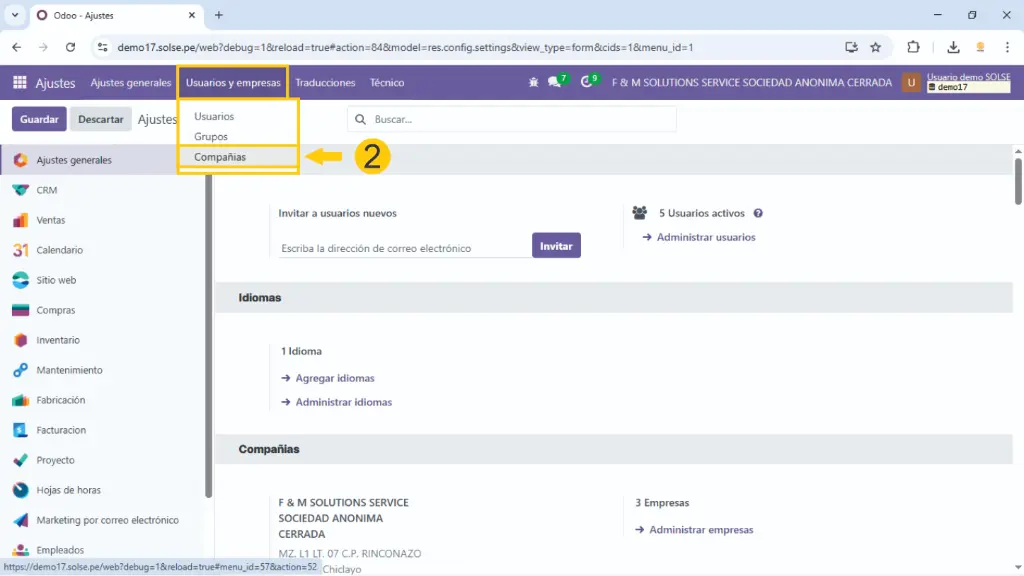
Task: Click the help icon beside Usuarios activos
Action: tap(758, 213)
